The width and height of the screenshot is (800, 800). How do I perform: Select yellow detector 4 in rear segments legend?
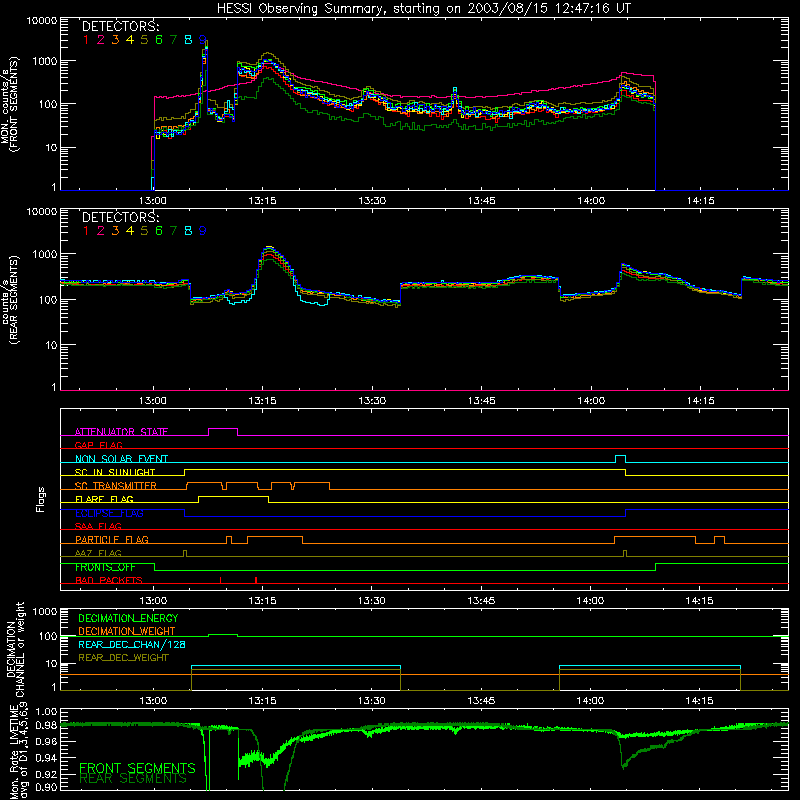tap(130, 231)
